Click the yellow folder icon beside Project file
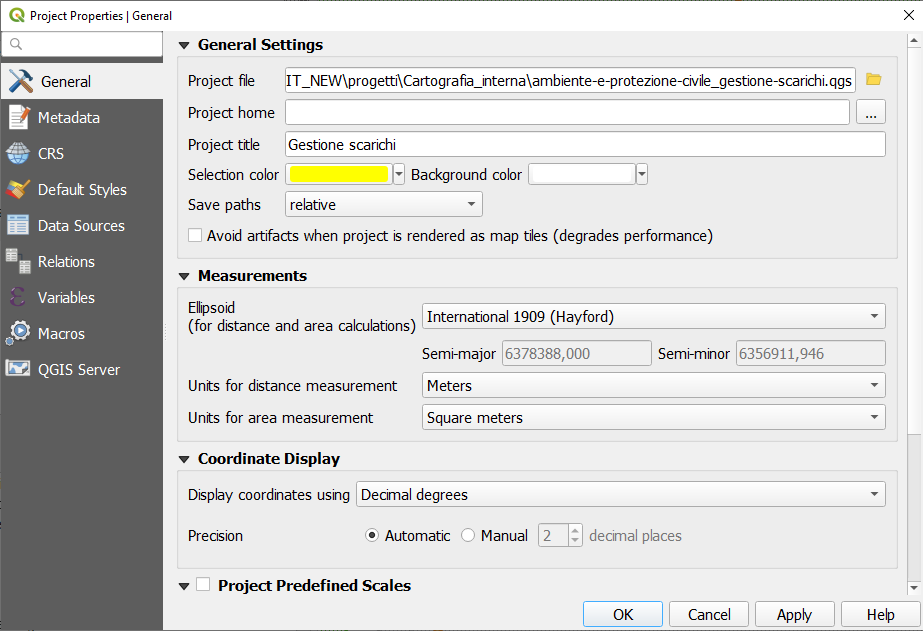 (874, 79)
